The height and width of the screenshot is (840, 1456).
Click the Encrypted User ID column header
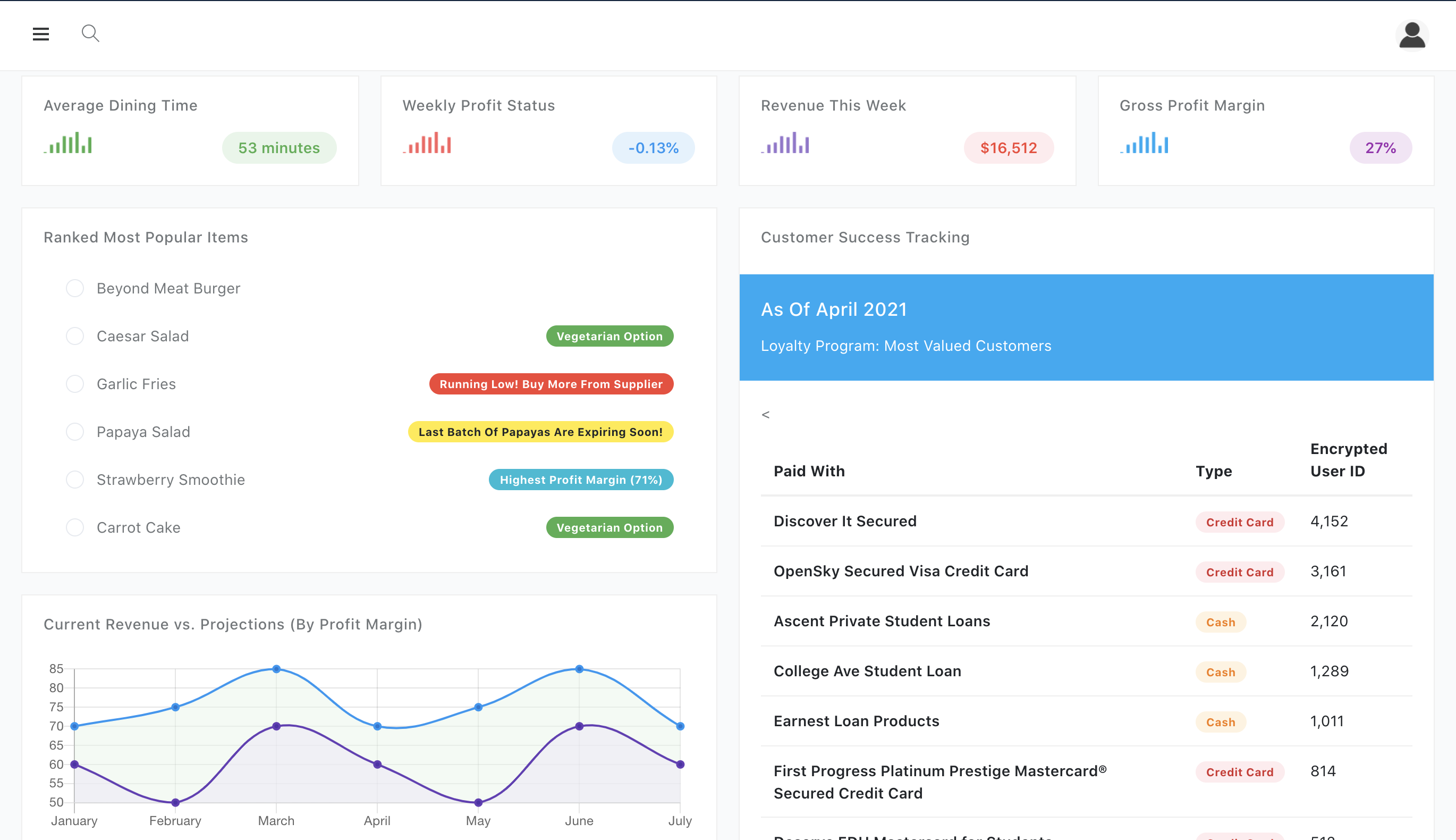click(1348, 460)
